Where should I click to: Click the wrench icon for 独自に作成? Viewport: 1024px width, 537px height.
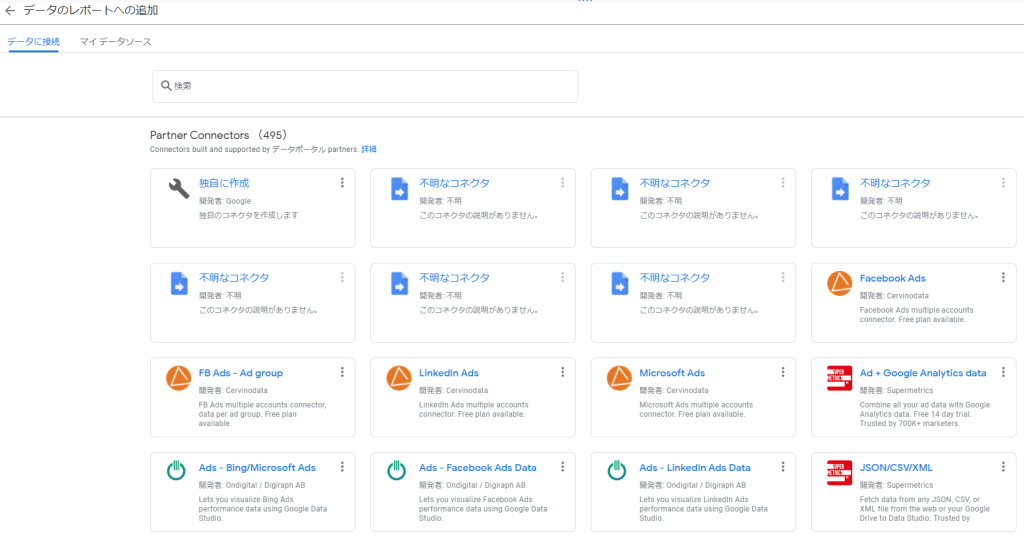tap(179, 188)
